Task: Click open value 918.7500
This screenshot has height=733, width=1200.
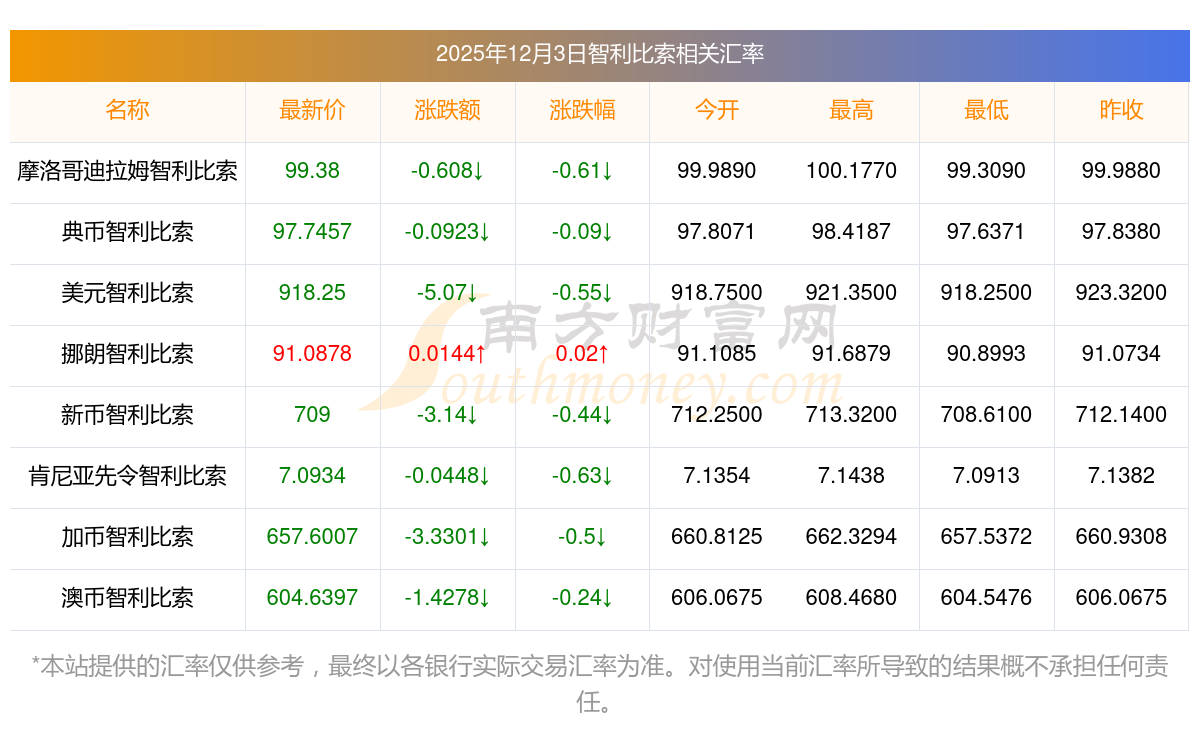Action: coord(717,293)
